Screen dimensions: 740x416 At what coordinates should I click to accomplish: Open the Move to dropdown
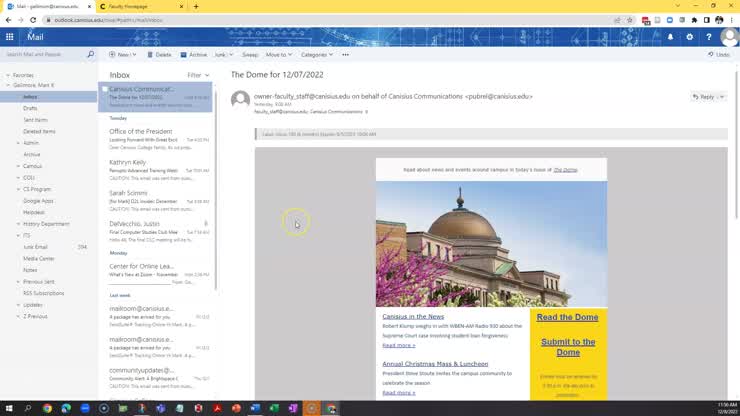point(278,55)
